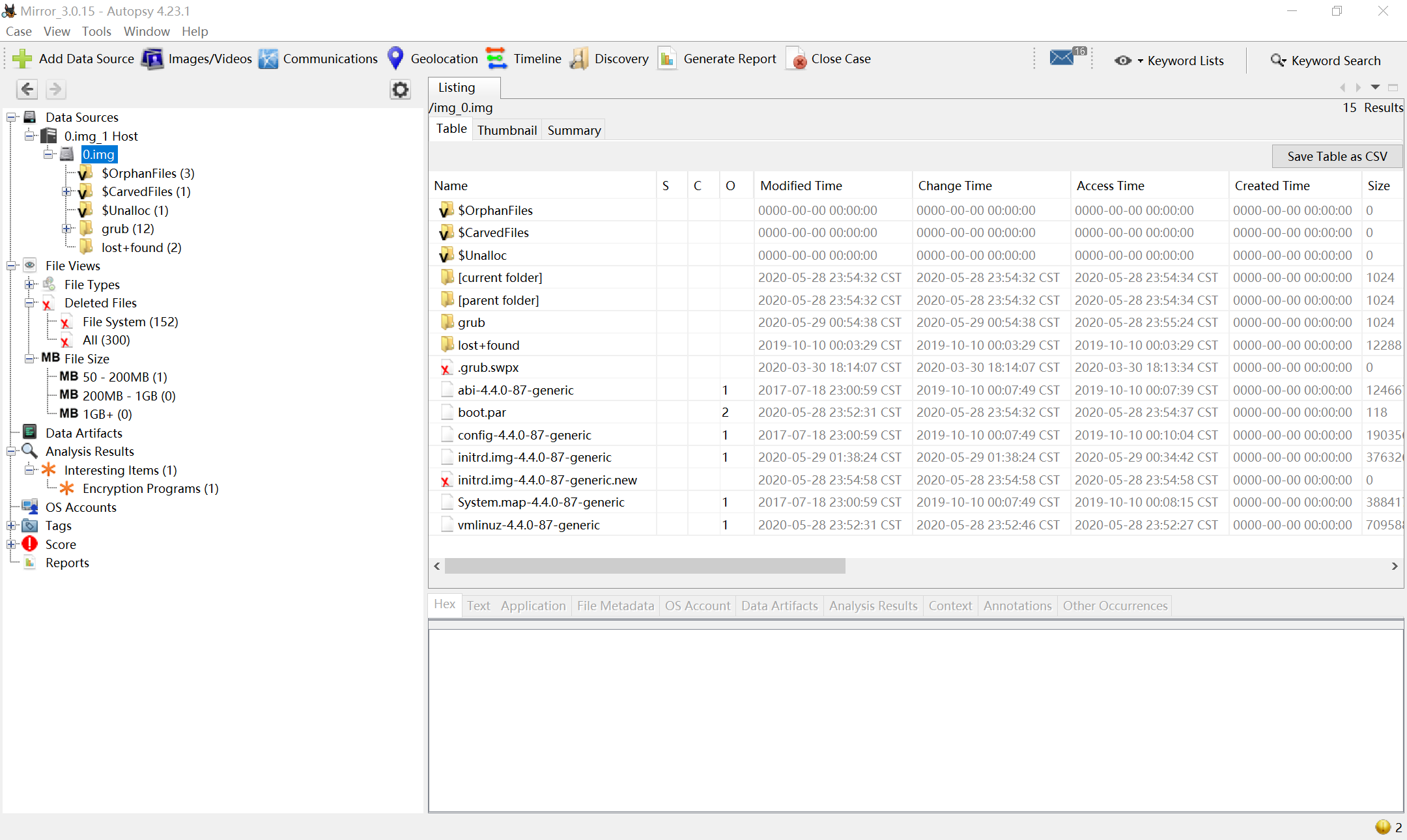This screenshot has width=1407, height=840.
Task: Select the vmlinuz-4.4.0-87-generic file row
Action: pos(915,525)
